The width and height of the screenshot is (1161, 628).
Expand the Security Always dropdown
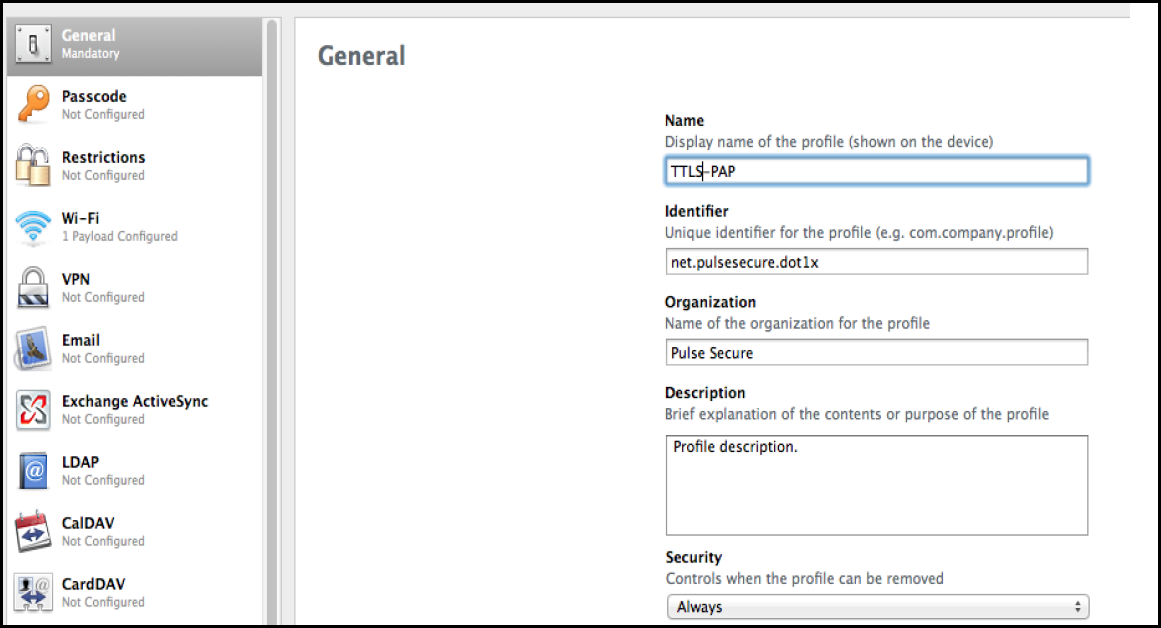pyautogui.click(x=877, y=607)
